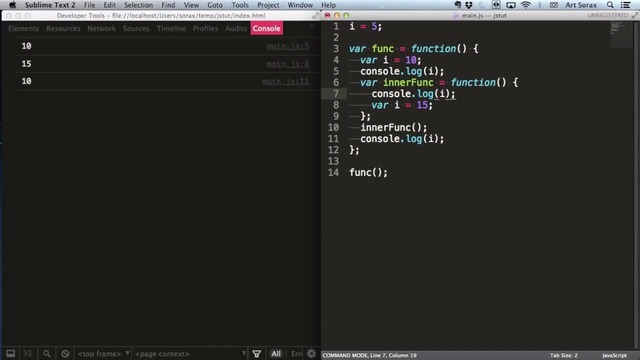Switch to the Network tab
Viewport: 640px width, 360px height.
102,29
